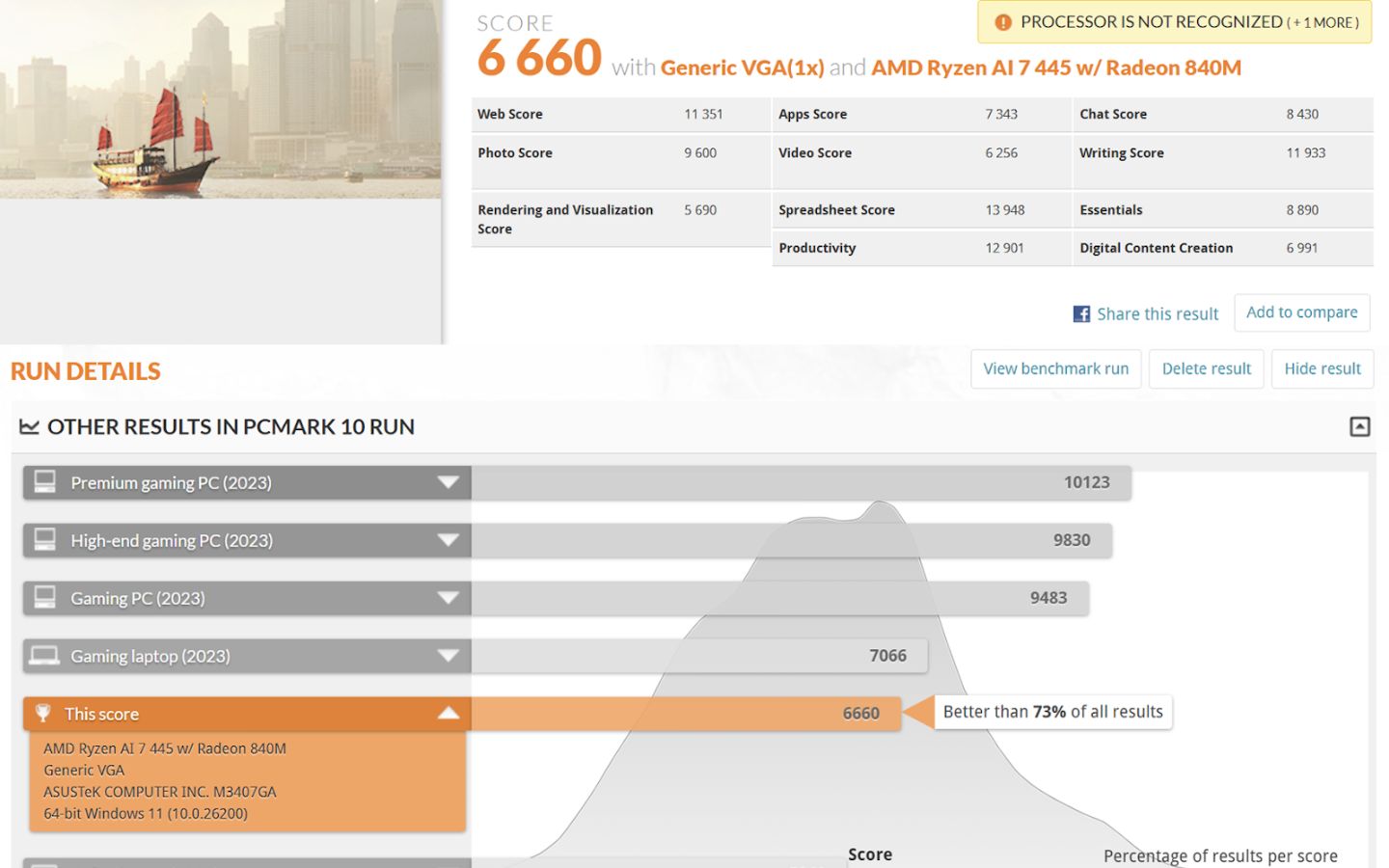
Task: Click the desktop icon for Gaming PC (2023)
Action: coord(44,597)
